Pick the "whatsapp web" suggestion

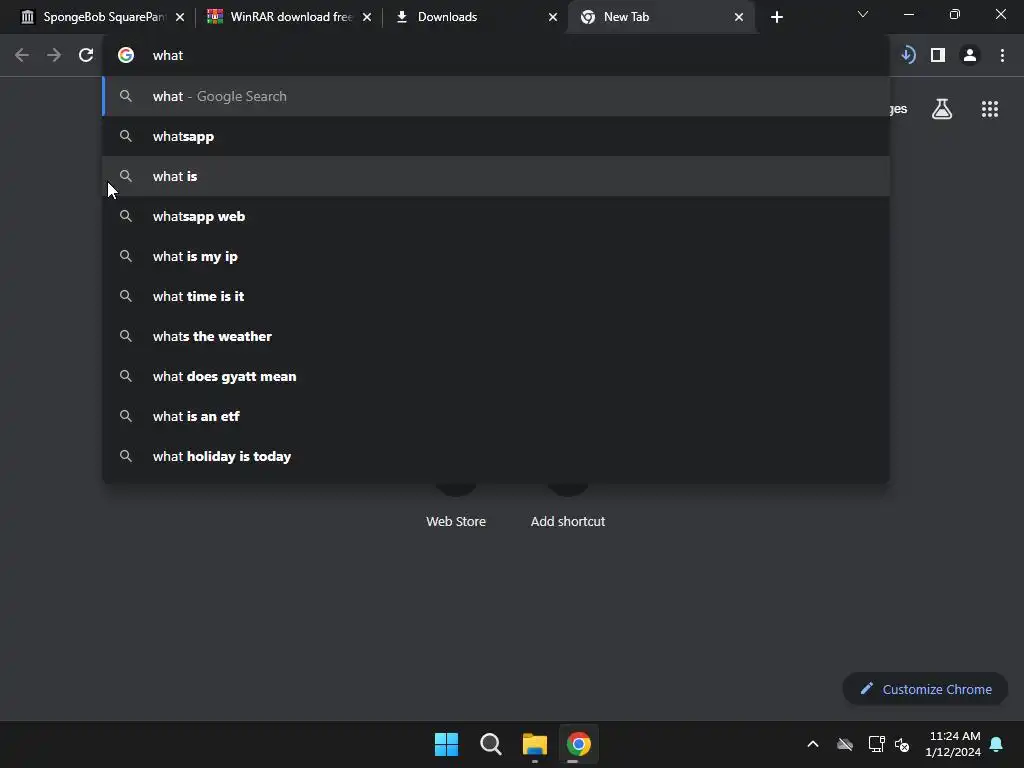[x=496, y=216]
